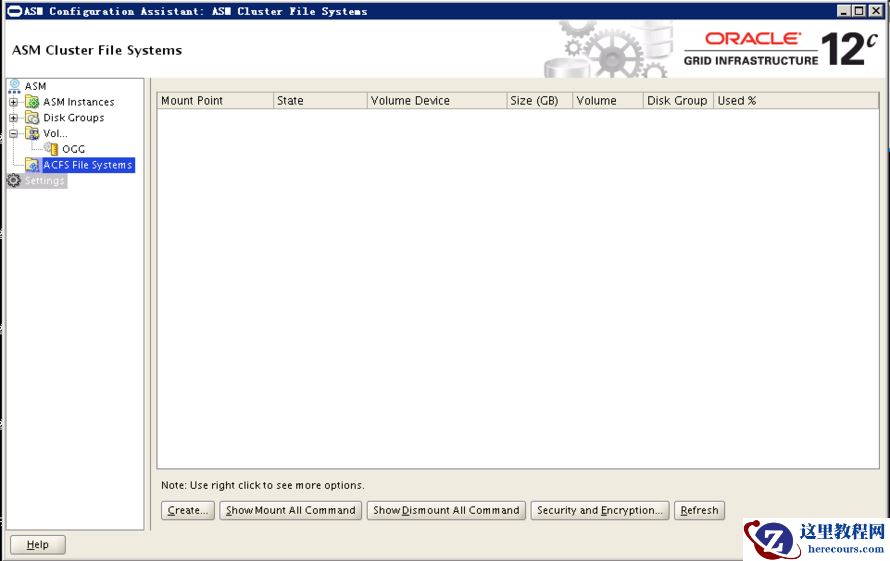
Task: Select ASM Instances in the tree
Action: pyautogui.click(x=79, y=102)
